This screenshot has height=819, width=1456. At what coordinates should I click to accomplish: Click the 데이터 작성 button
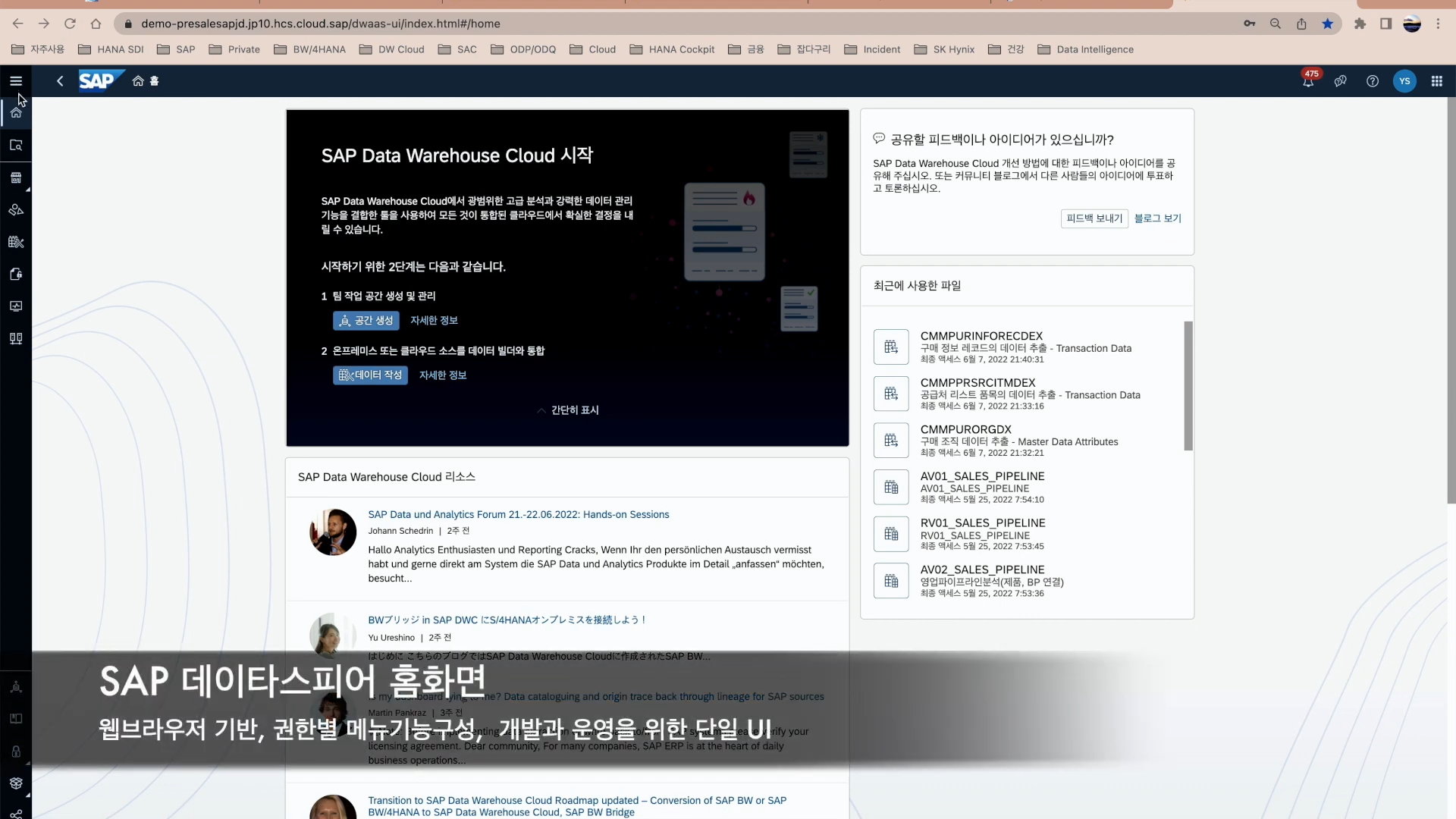coord(370,375)
